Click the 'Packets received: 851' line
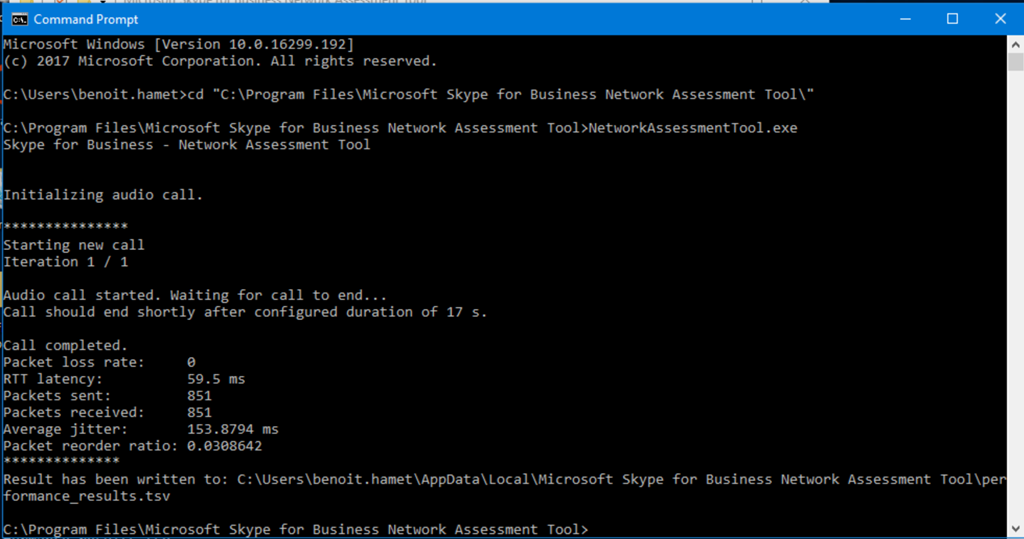Image resolution: width=1024 pixels, height=539 pixels. click(x=107, y=412)
